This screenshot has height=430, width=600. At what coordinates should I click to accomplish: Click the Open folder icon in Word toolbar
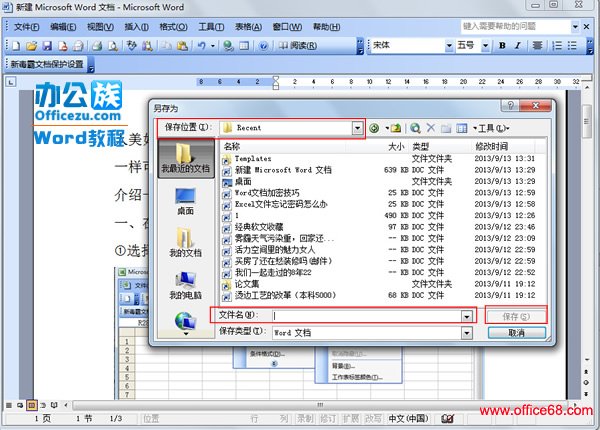coord(31,46)
